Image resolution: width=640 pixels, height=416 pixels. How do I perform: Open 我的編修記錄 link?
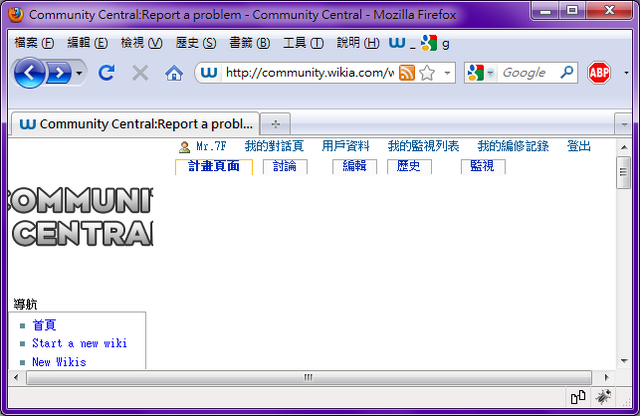[x=513, y=146]
